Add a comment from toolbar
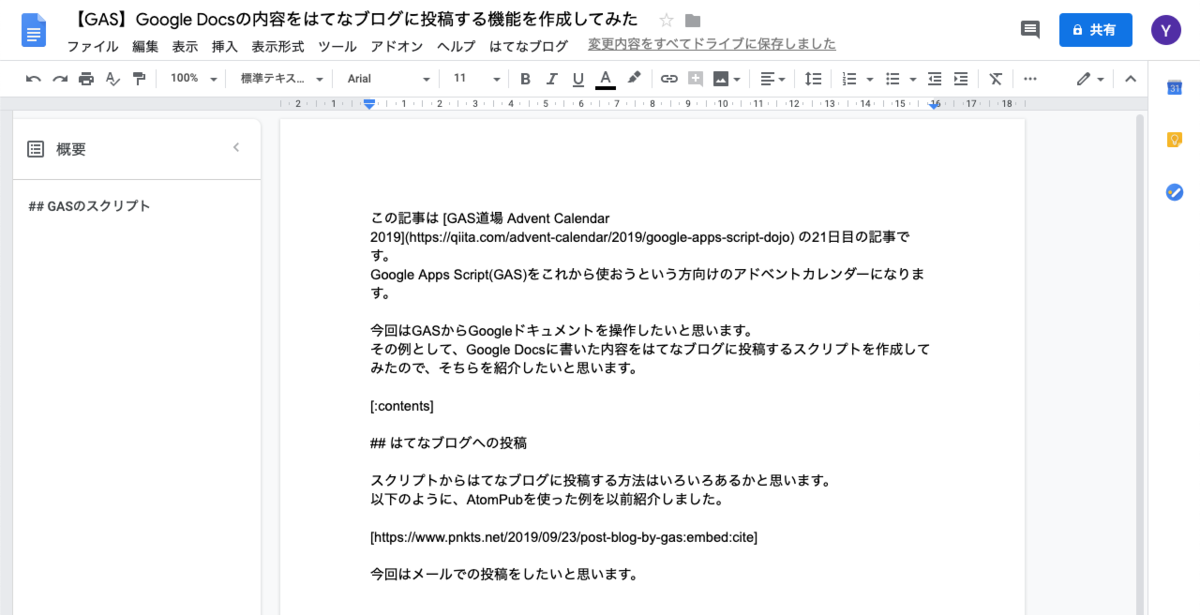Image resolution: width=1200 pixels, height=615 pixels. [695, 79]
